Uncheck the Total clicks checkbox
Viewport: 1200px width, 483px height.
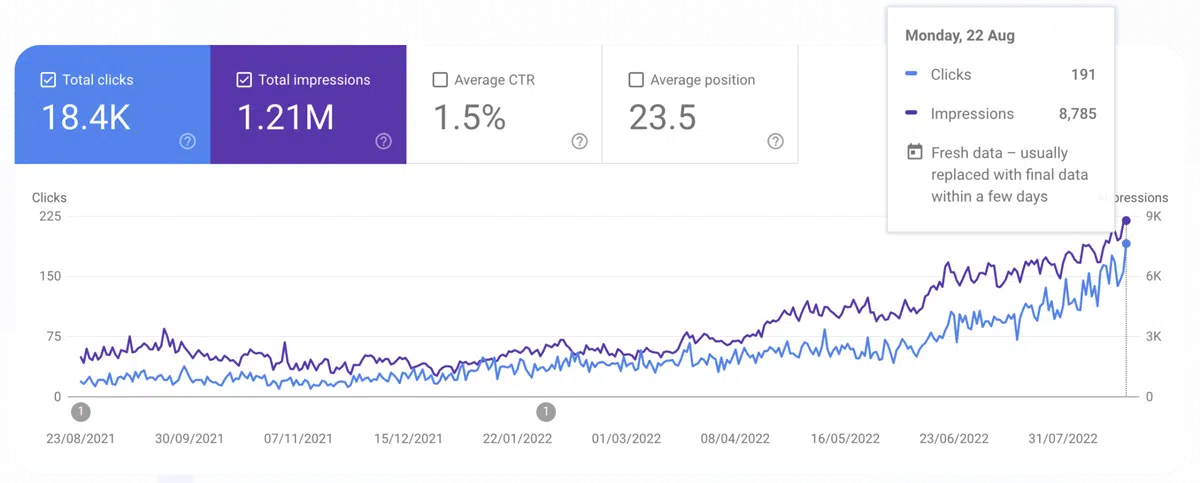[48, 80]
